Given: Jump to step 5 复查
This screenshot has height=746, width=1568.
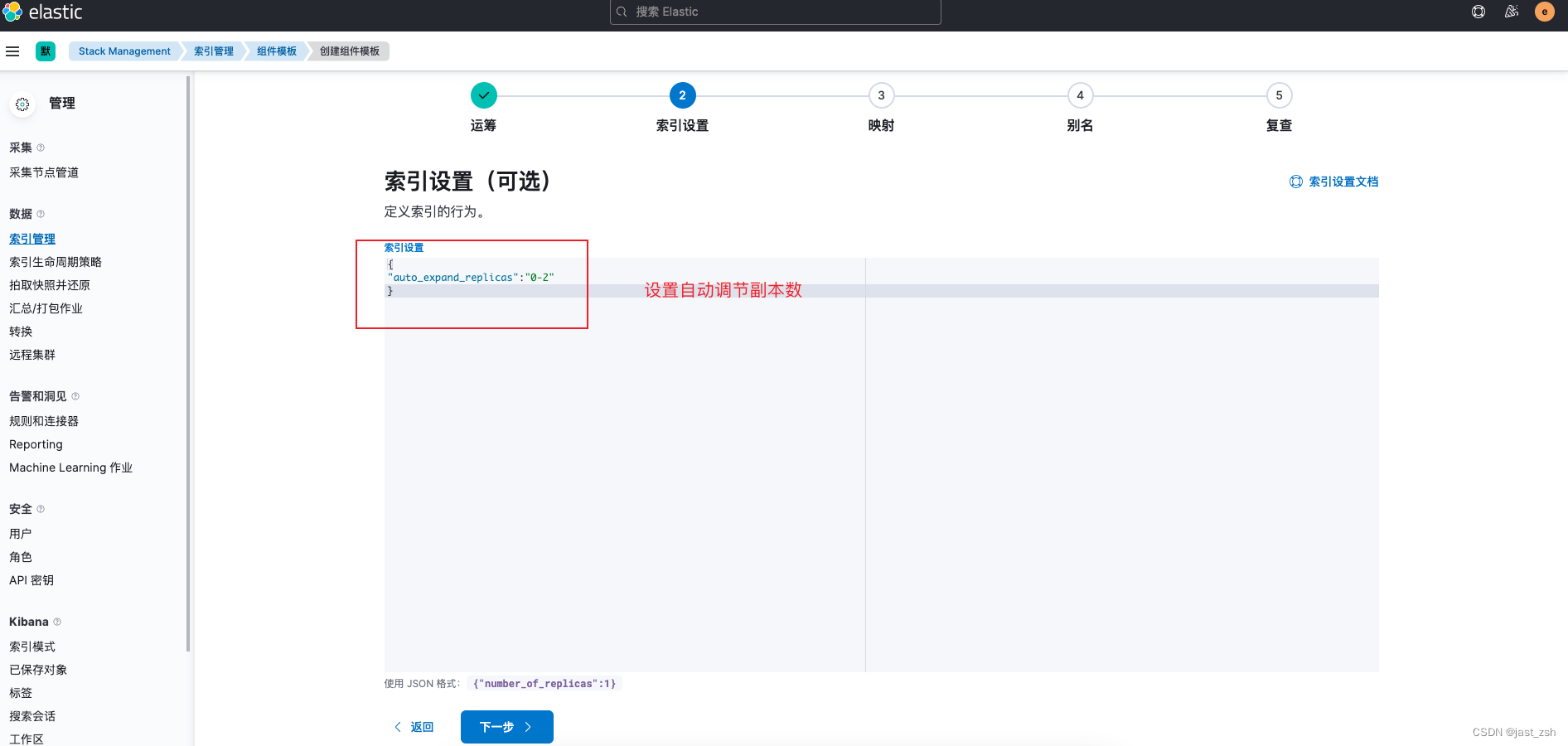Looking at the screenshot, I should [x=1280, y=95].
